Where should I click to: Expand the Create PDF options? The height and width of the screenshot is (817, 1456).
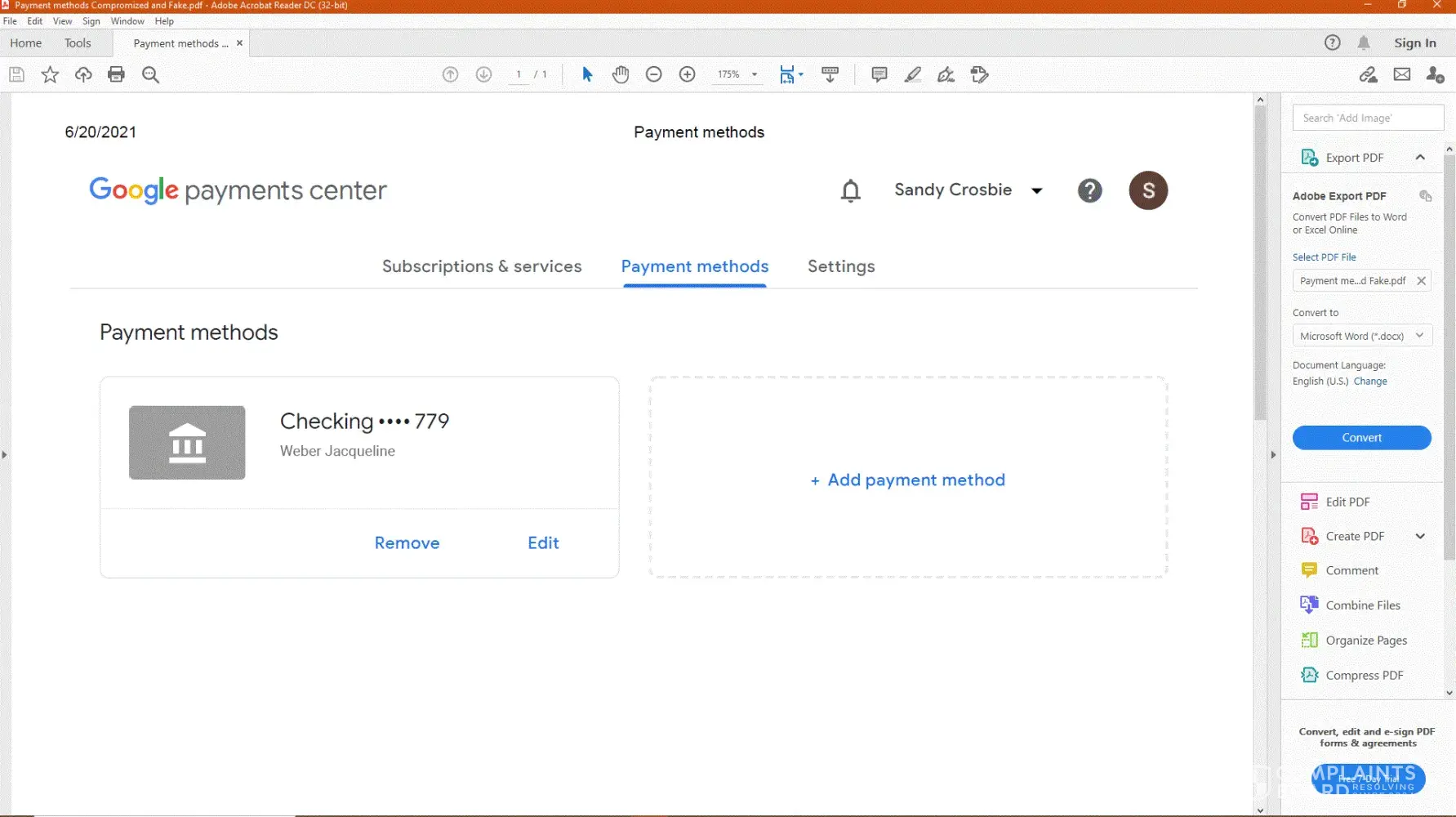tap(1420, 536)
